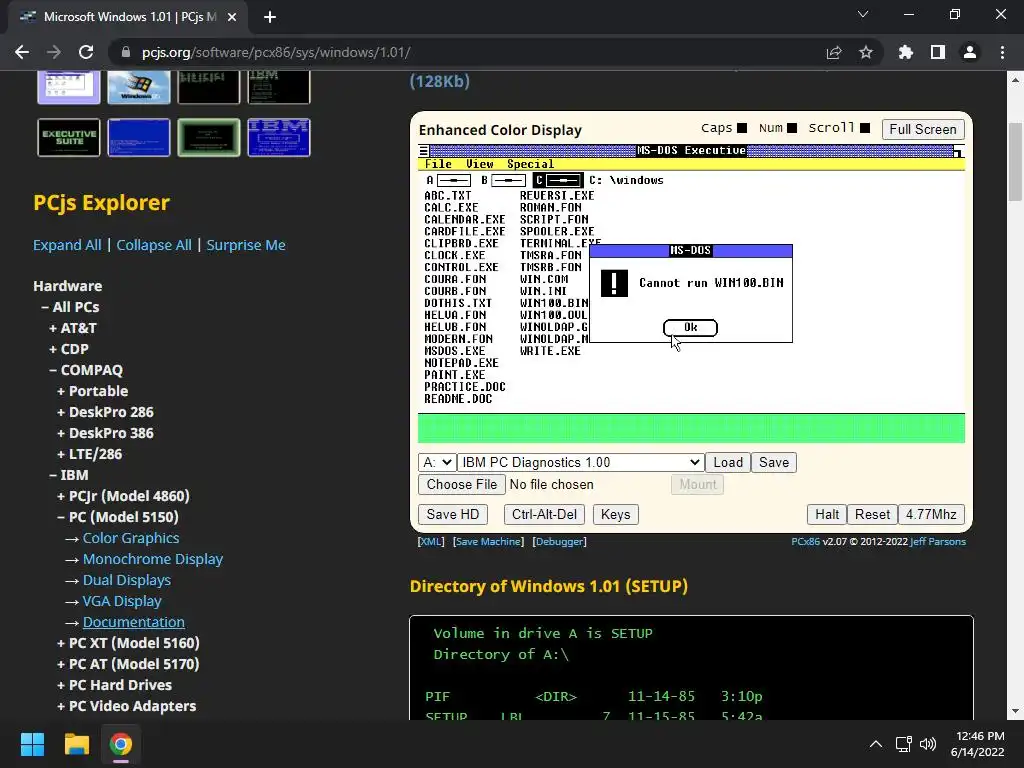1024x768 pixels.
Task: Click Chrome icon in taskbar
Action: coord(121,744)
